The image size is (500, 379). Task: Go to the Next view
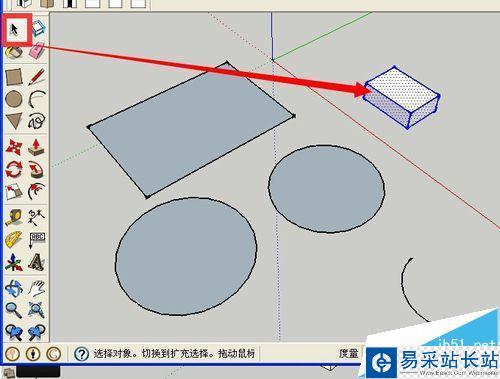pos(36,332)
